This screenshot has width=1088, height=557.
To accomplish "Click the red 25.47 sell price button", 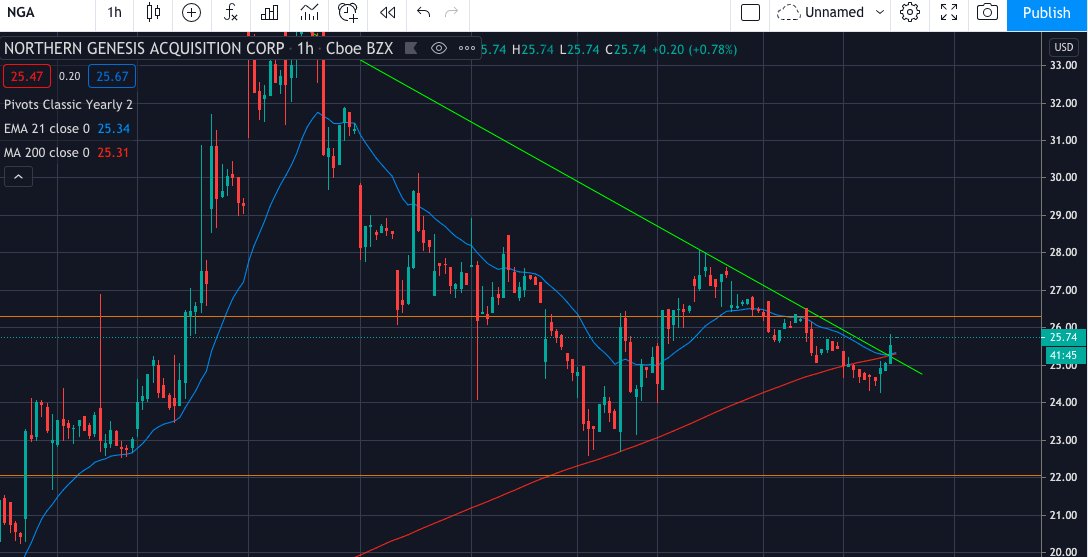I will [x=27, y=76].
